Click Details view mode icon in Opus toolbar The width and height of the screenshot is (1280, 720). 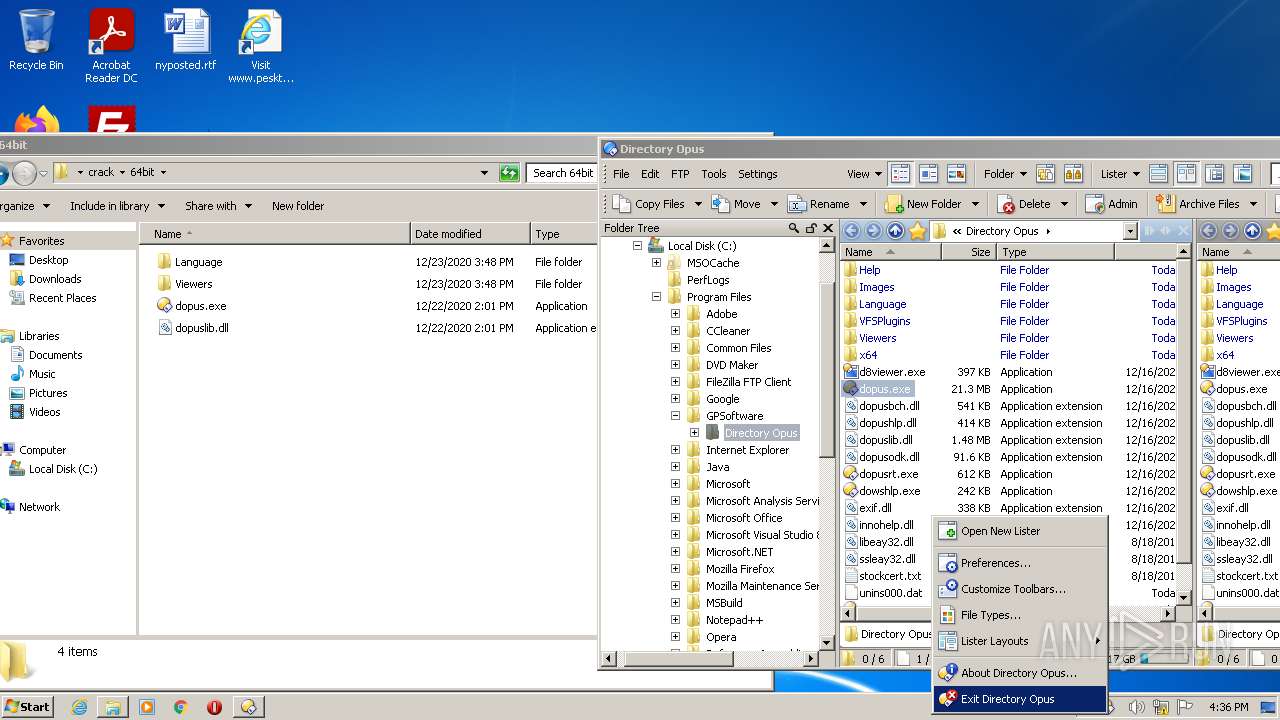[900, 173]
